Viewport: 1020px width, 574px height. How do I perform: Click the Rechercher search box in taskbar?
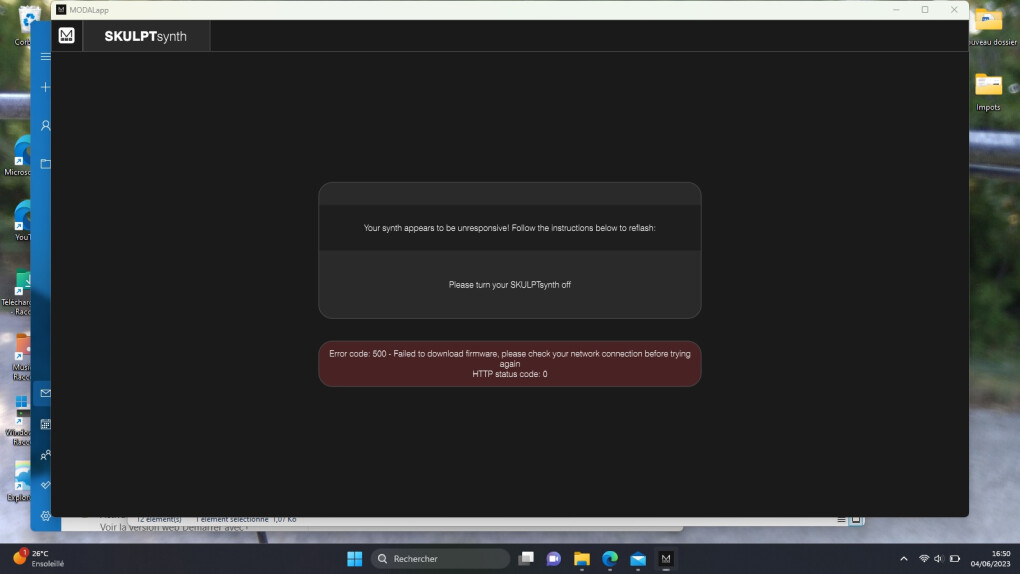coord(440,558)
